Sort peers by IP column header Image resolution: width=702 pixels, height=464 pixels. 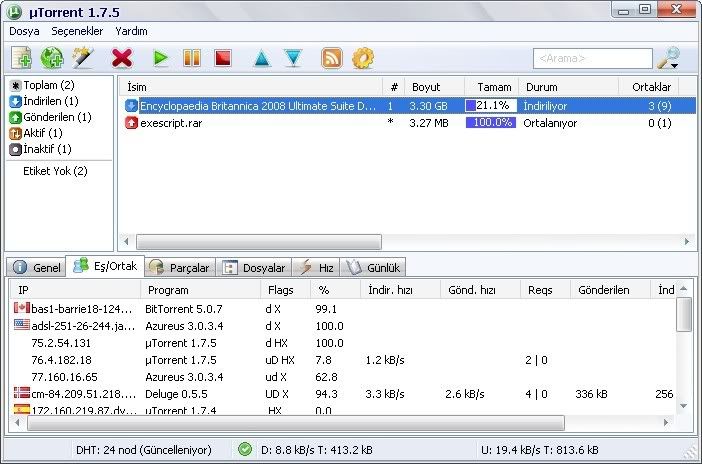coord(75,290)
